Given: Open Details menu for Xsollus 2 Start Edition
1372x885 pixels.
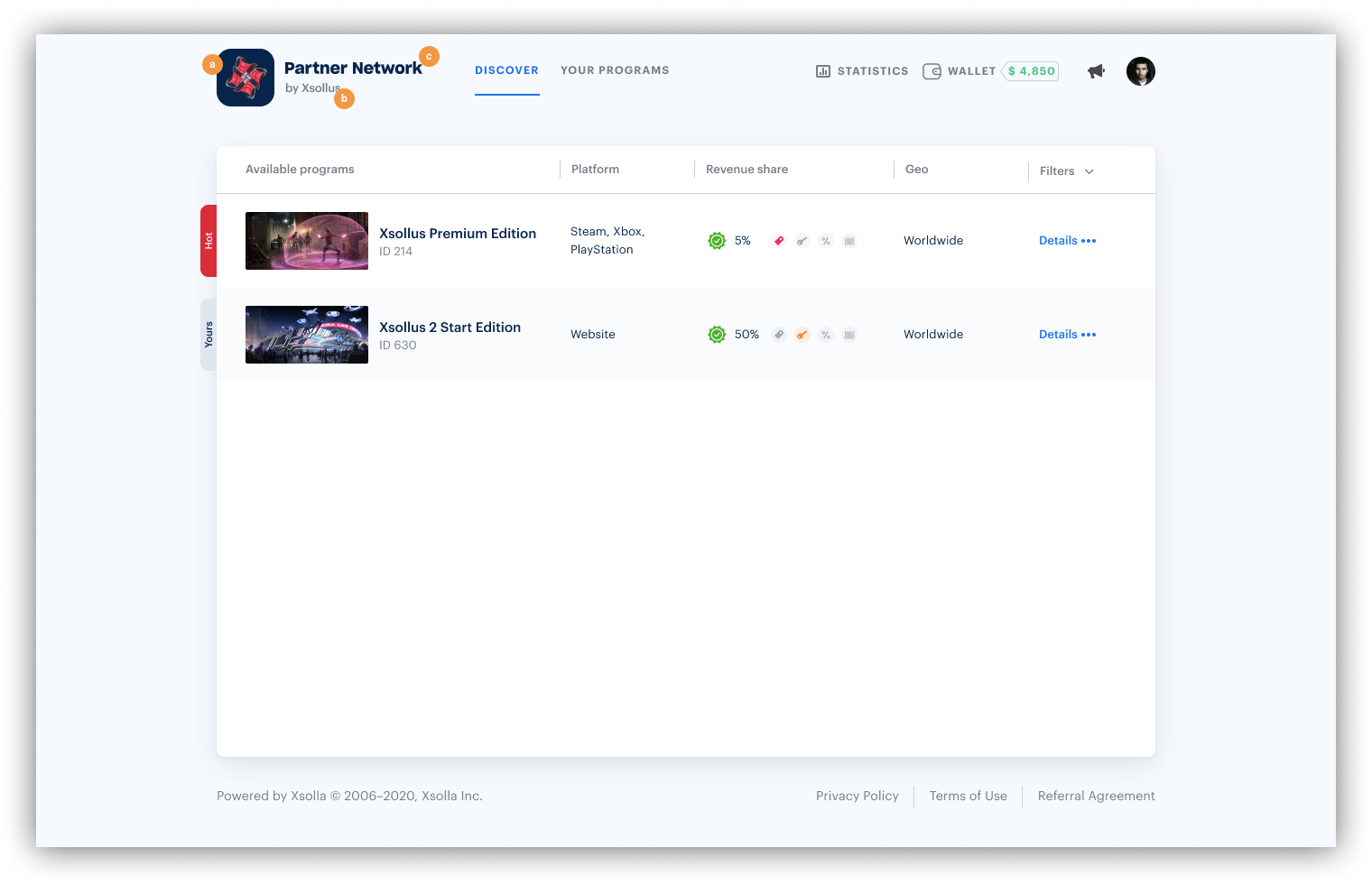Looking at the screenshot, I should (1067, 335).
